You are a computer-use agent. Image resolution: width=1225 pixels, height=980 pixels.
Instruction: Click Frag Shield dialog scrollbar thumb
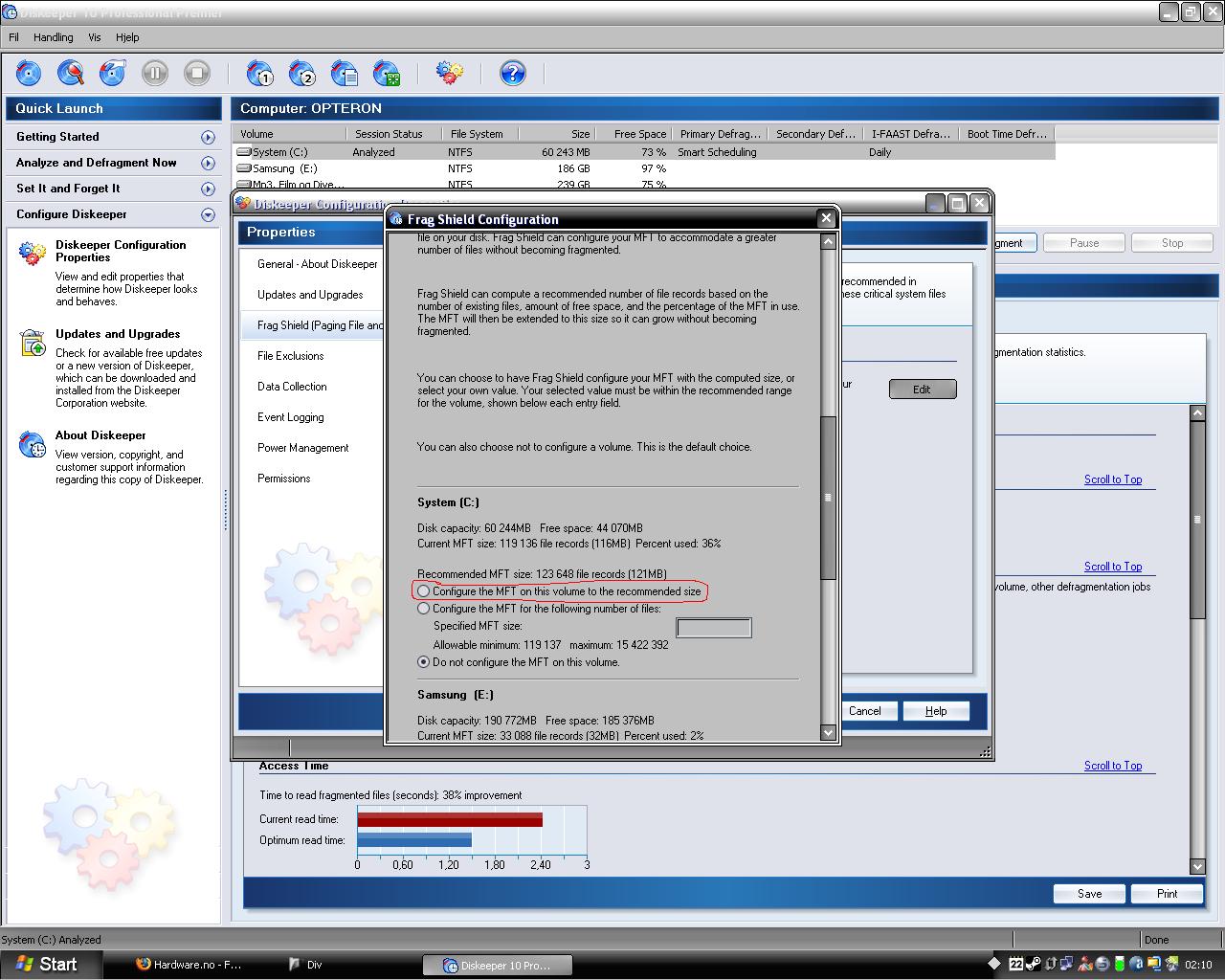[x=828, y=498]
